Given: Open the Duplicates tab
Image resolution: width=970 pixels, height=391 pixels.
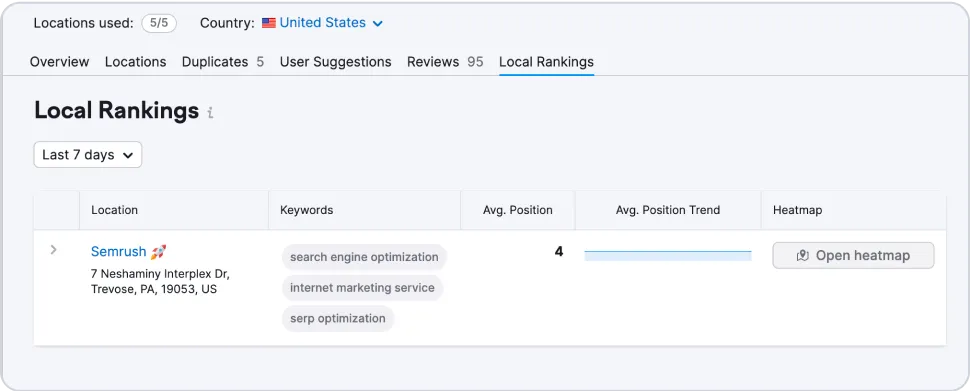Looking at the screenshot, I should [x=223, y=62].
